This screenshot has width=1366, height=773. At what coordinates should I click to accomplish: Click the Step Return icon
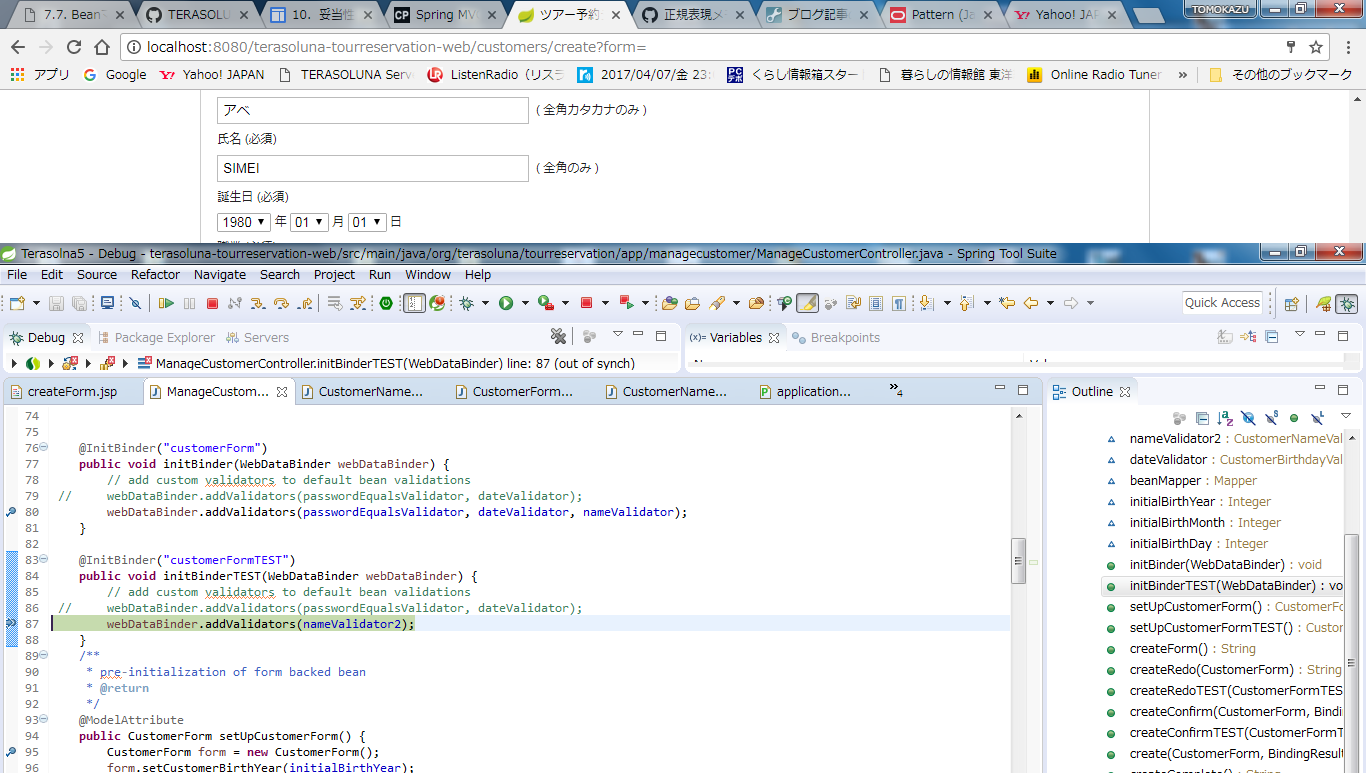[x=306, y=303]
